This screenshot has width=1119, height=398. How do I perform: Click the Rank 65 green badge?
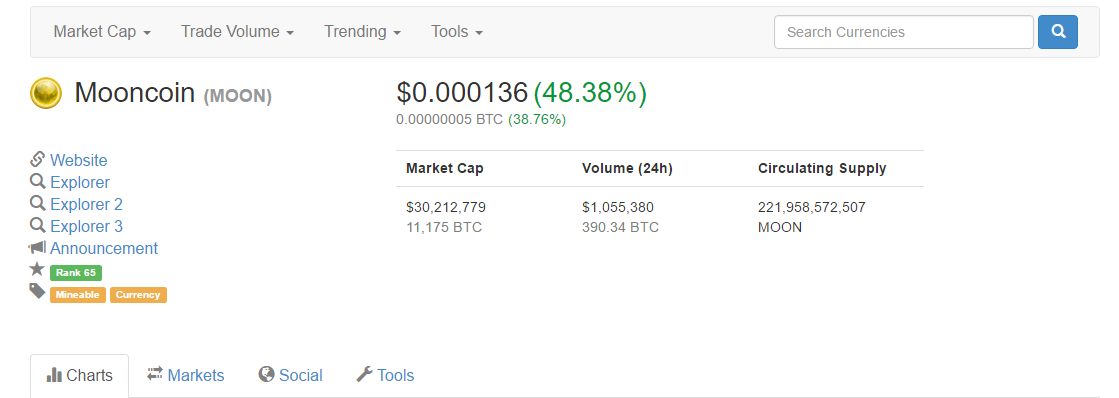(76, 272)
